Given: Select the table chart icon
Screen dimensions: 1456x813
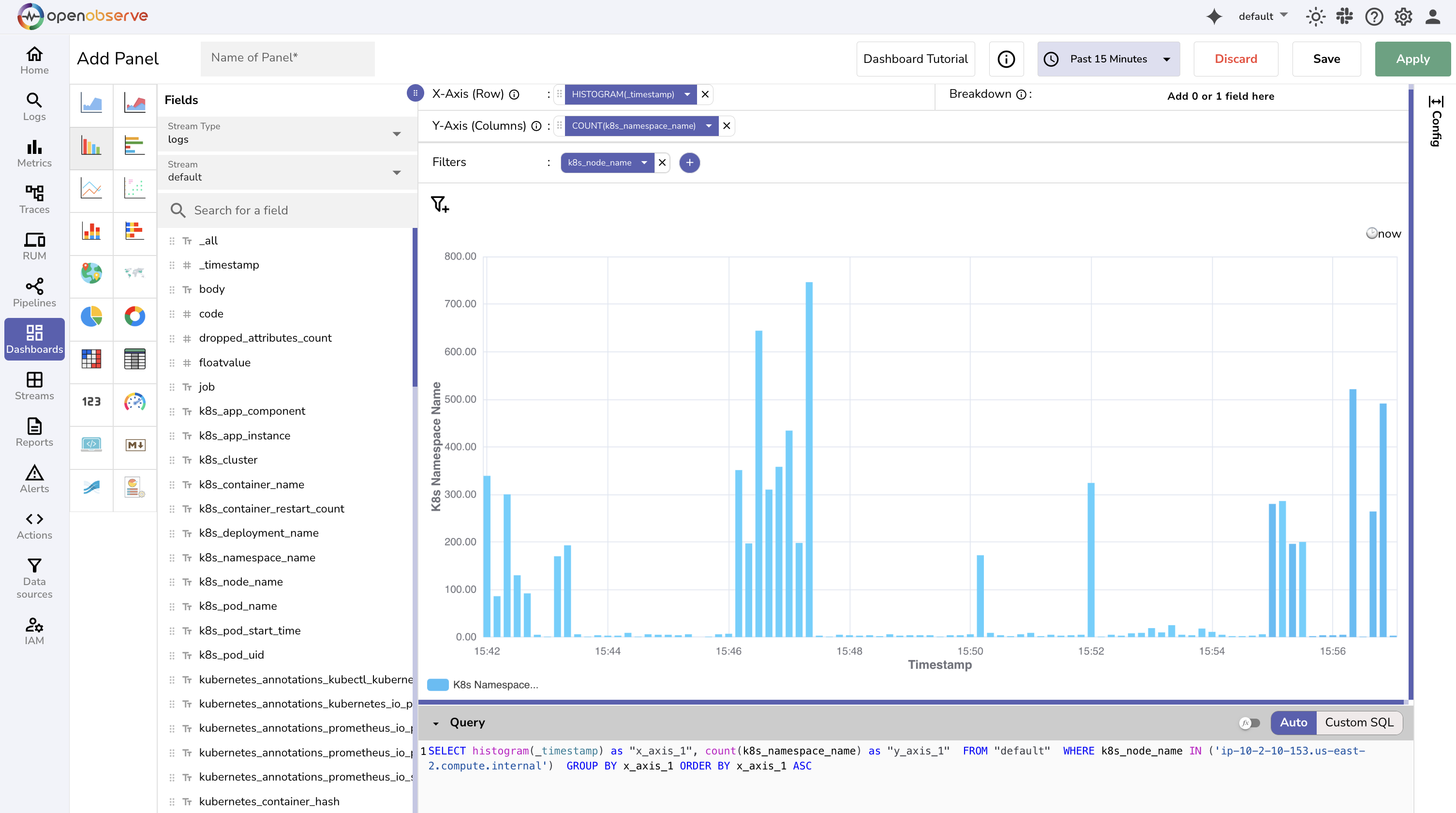Looking at the screenshot, I should click(x=134, y=359).
